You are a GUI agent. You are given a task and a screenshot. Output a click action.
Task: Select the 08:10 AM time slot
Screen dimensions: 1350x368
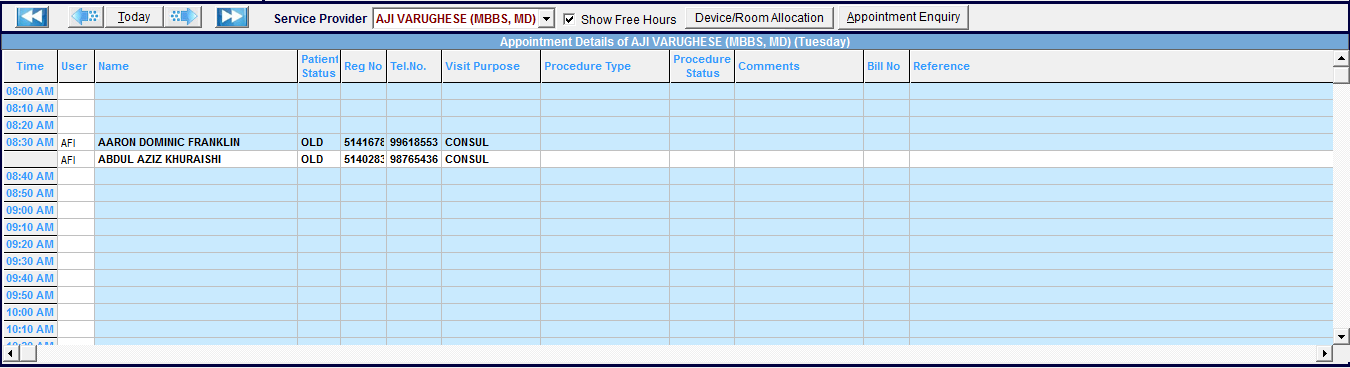30,108
